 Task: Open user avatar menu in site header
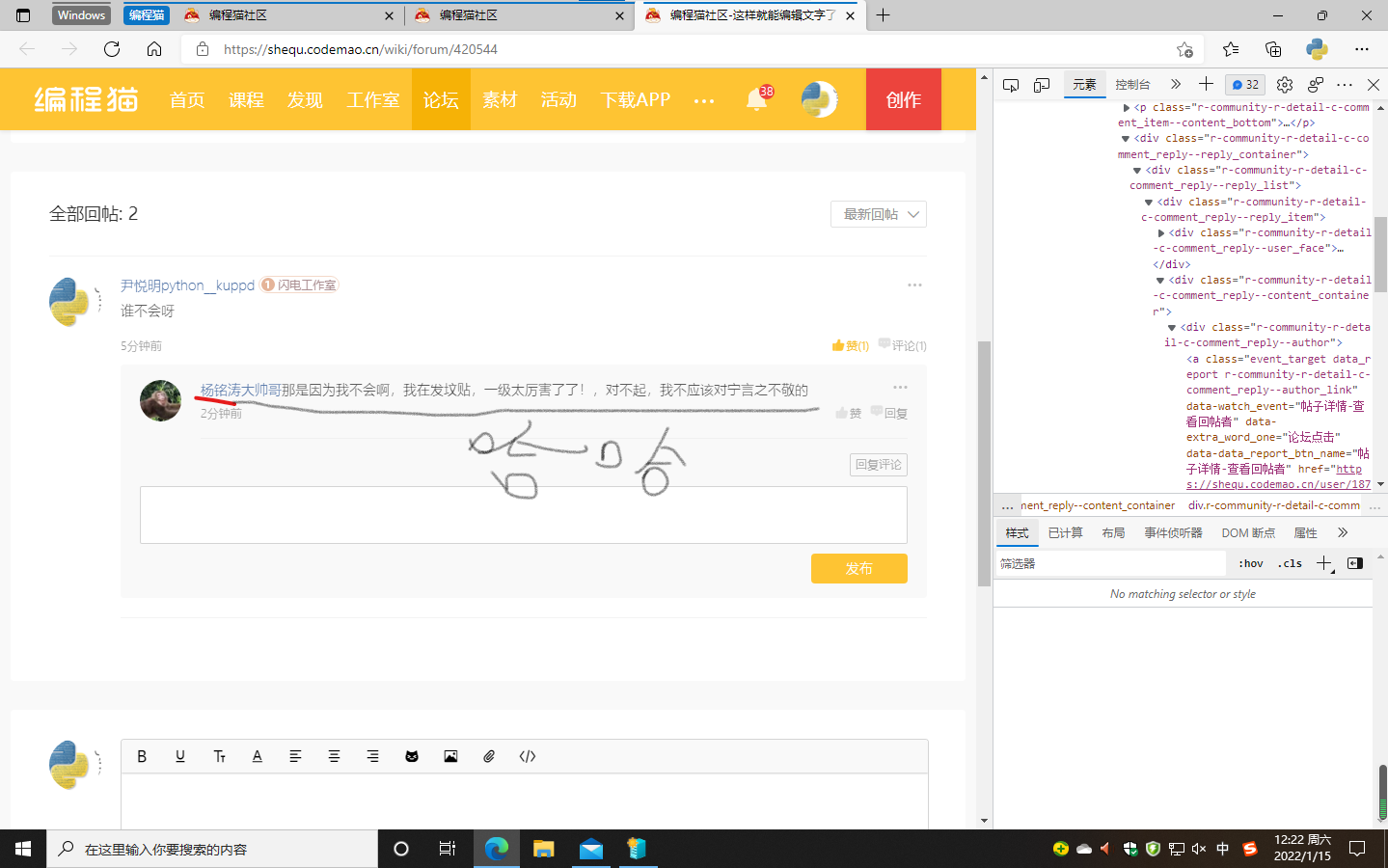(820, 99)
